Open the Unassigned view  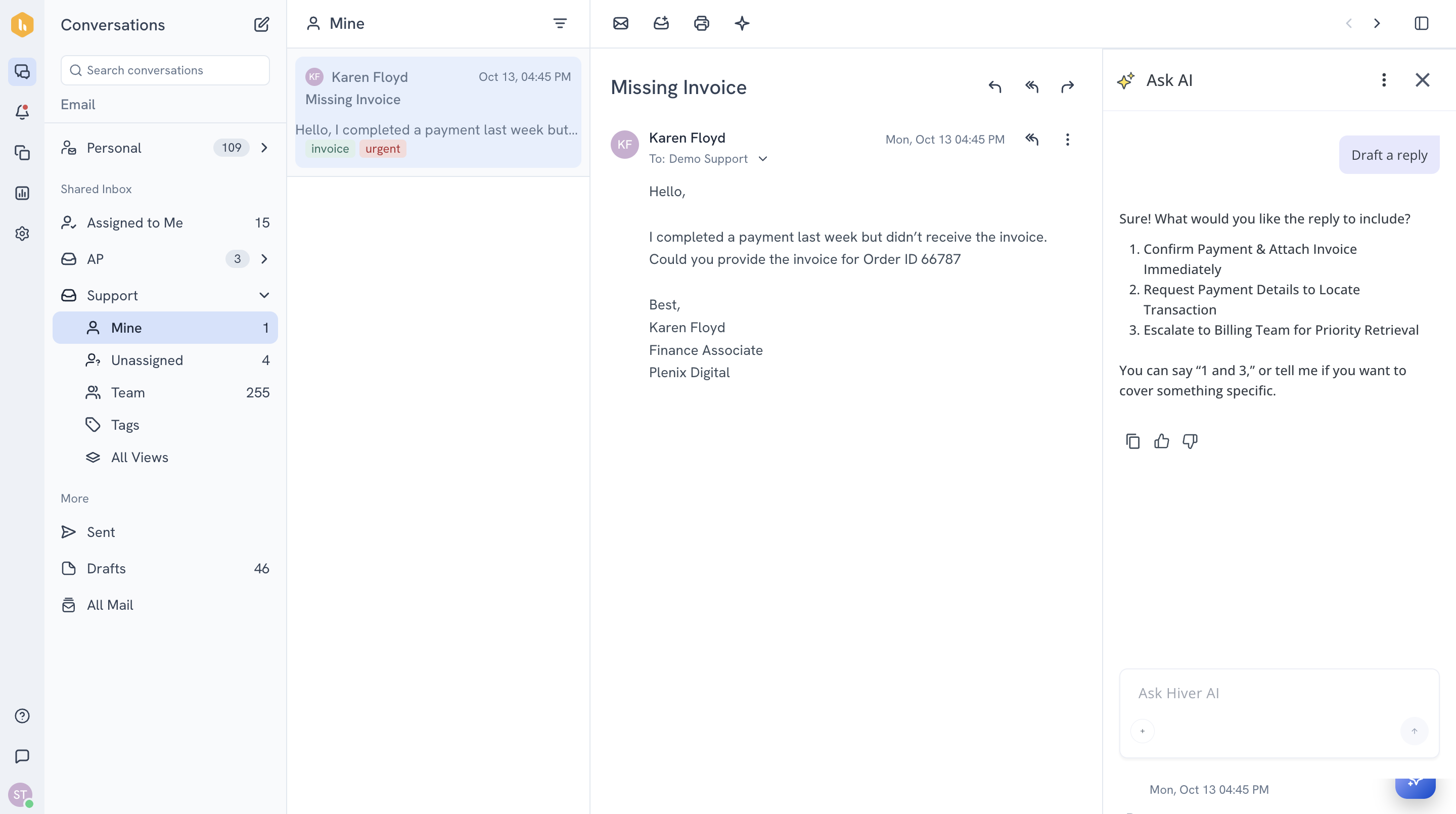pyautogui.click(x=147, y=360)
